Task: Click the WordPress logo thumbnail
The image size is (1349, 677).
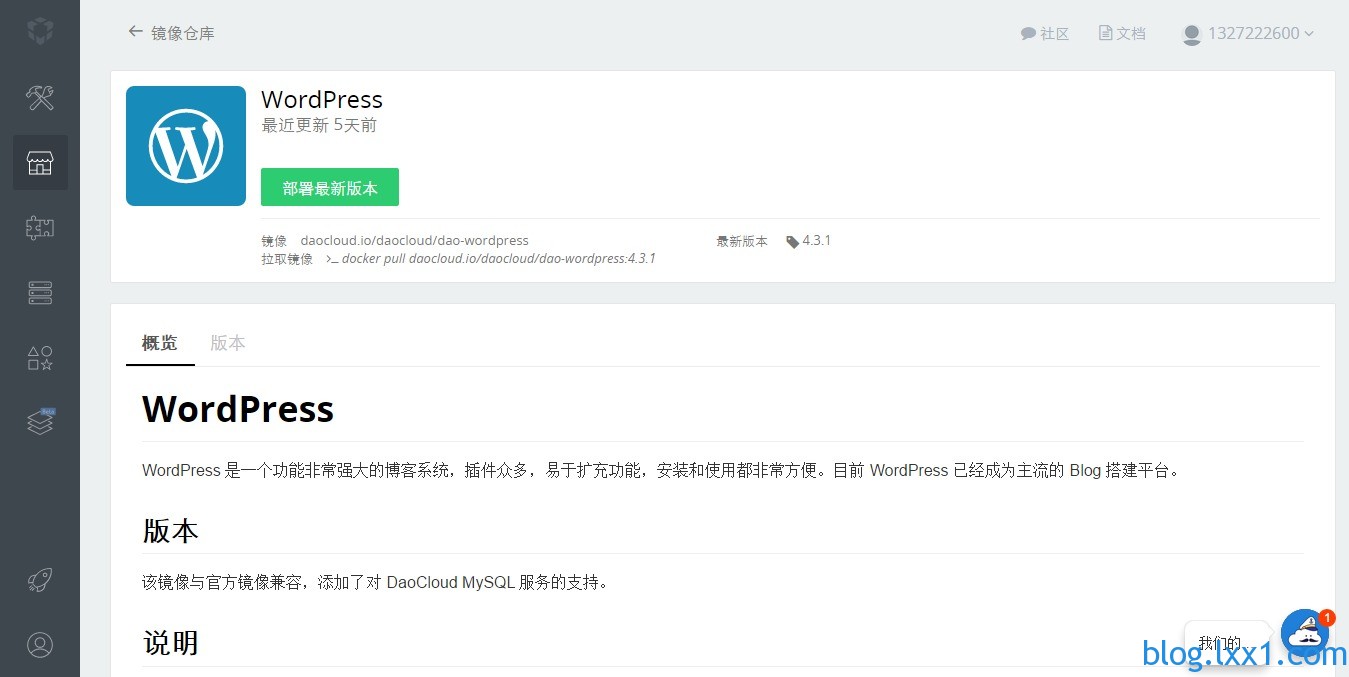Action: pyautogui.click(x=186, y=146)
